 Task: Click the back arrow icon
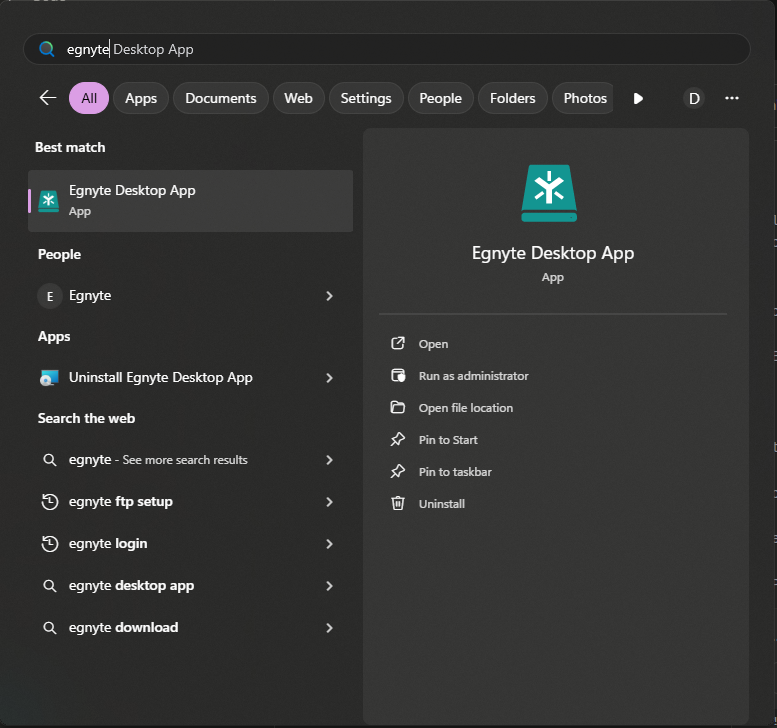pyautogui.click(x=48, y=98)
